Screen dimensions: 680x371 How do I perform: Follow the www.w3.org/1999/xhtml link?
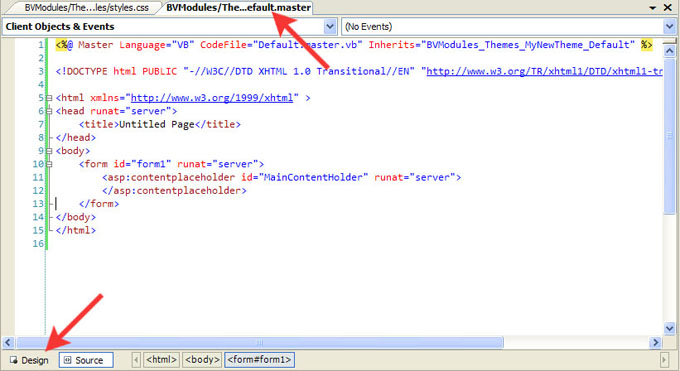tap(212, 98)
